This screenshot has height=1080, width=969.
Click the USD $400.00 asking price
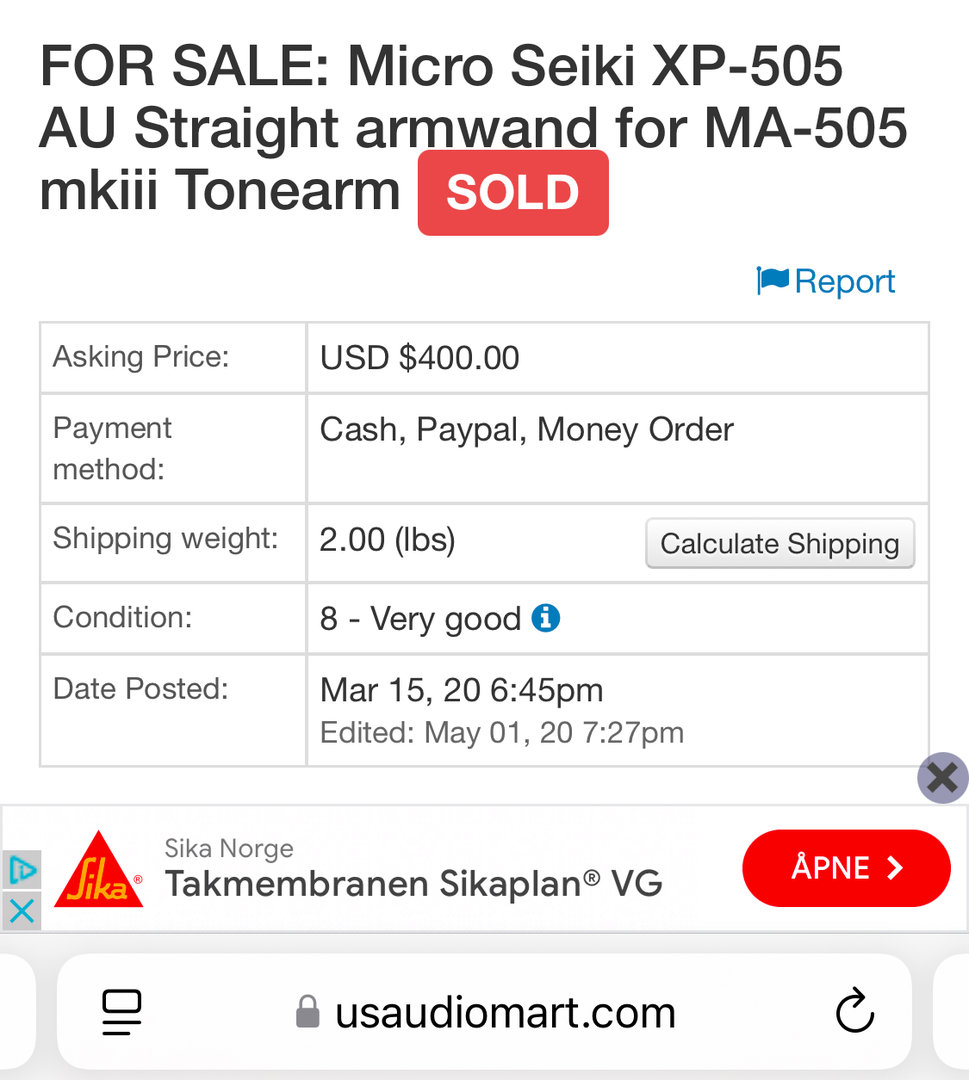point(419,357)
